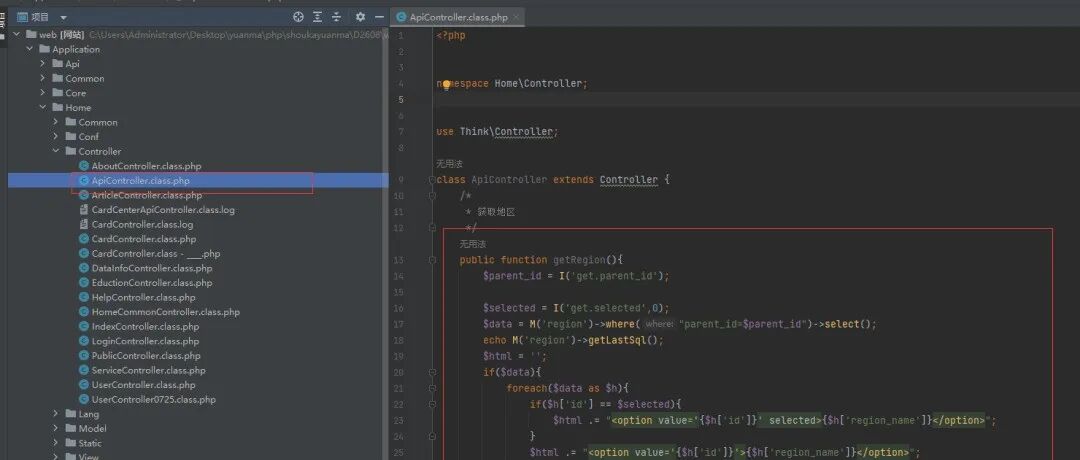The image size is (1080, 460).
Task: Collapse the Home folder
Action: (x=43, y=107)
